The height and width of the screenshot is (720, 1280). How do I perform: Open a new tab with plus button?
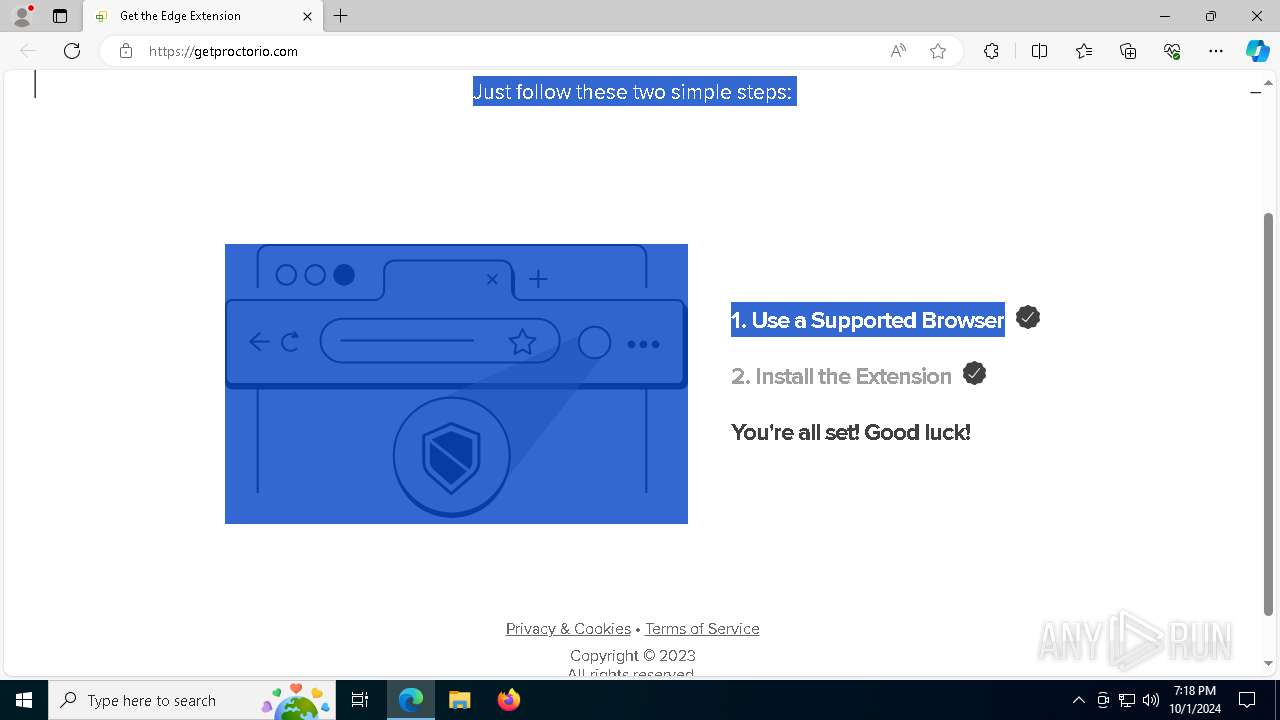click(x=341, y=16)
